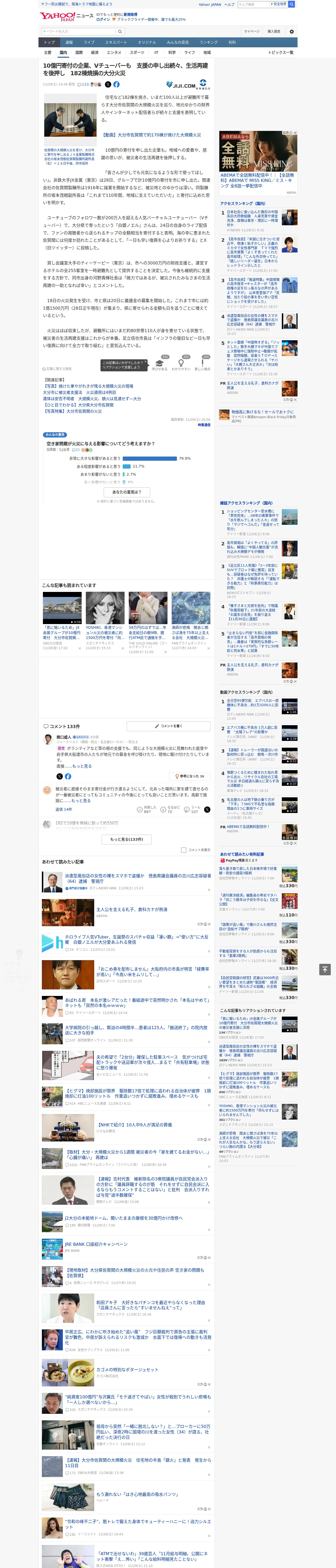This screenshot has width=336, height=1568.
Task: Share article on X icon under headline
Action: 108,85
